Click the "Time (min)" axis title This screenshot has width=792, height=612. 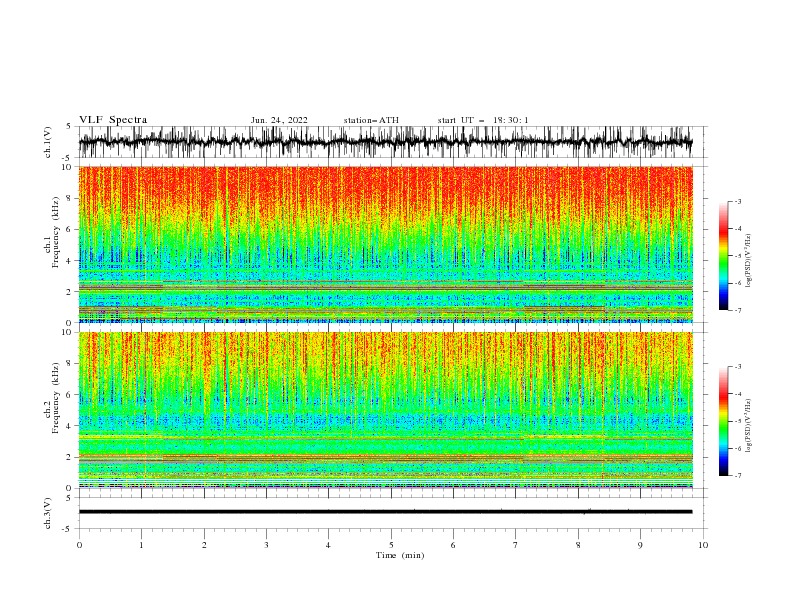(400, 555)
